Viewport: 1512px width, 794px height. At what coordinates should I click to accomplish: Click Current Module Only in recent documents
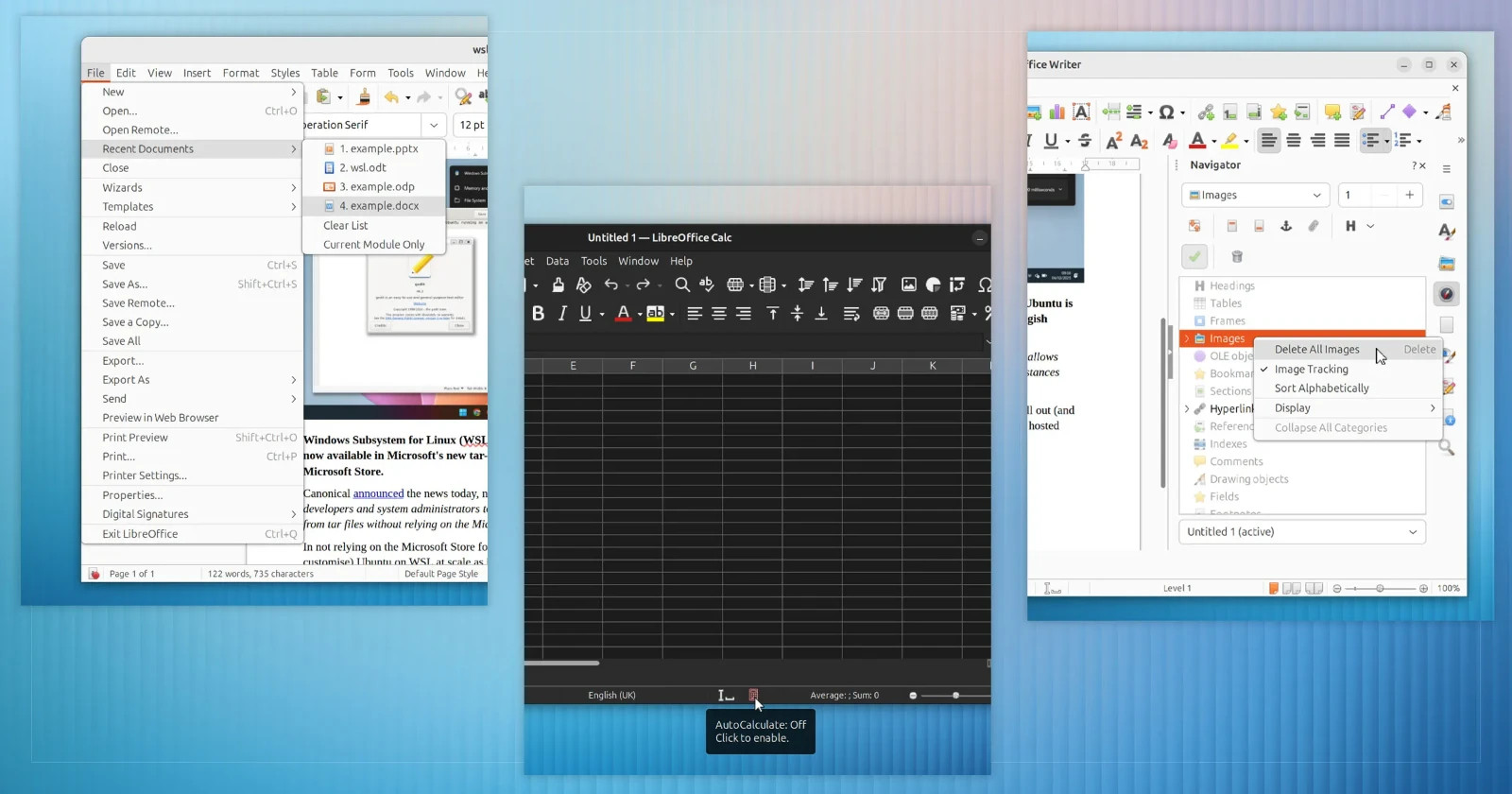(374, 245)
